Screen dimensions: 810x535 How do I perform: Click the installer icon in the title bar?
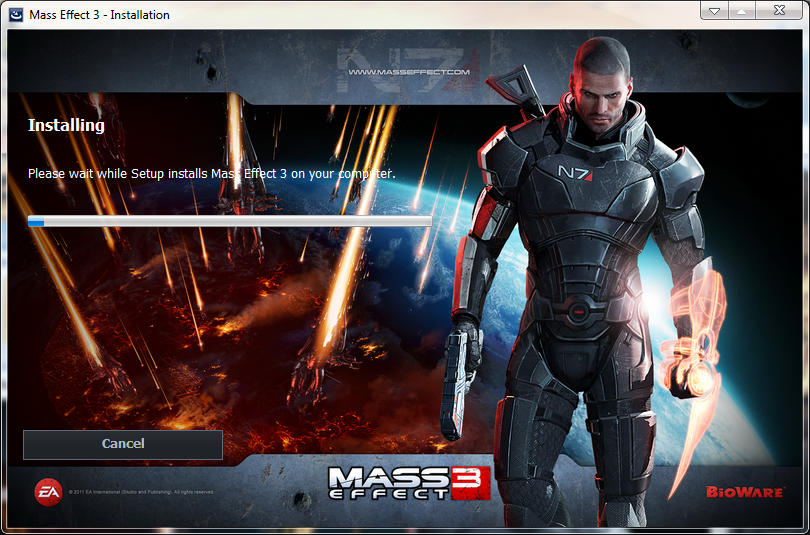point(16,14)
